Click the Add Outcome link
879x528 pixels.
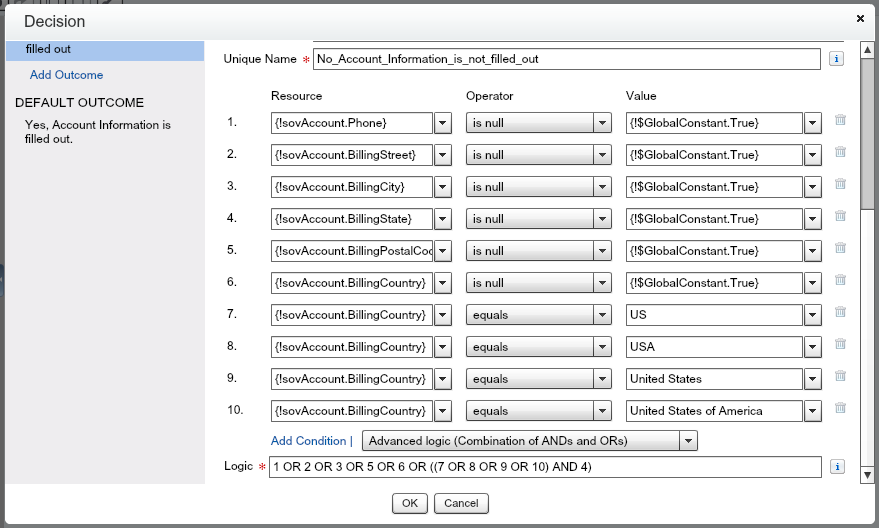click(x=66, y=75)
